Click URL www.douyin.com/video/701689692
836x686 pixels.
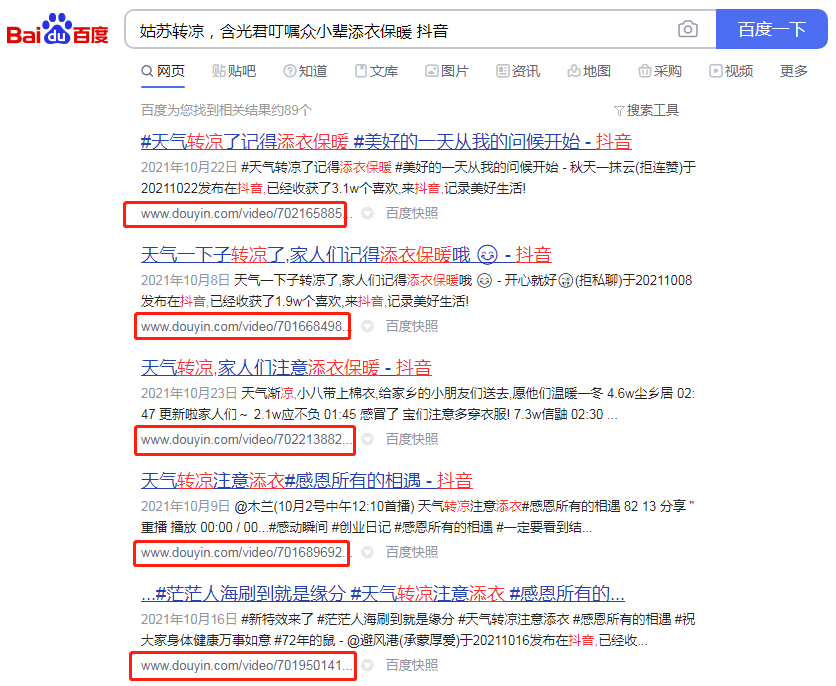point(246,553)
